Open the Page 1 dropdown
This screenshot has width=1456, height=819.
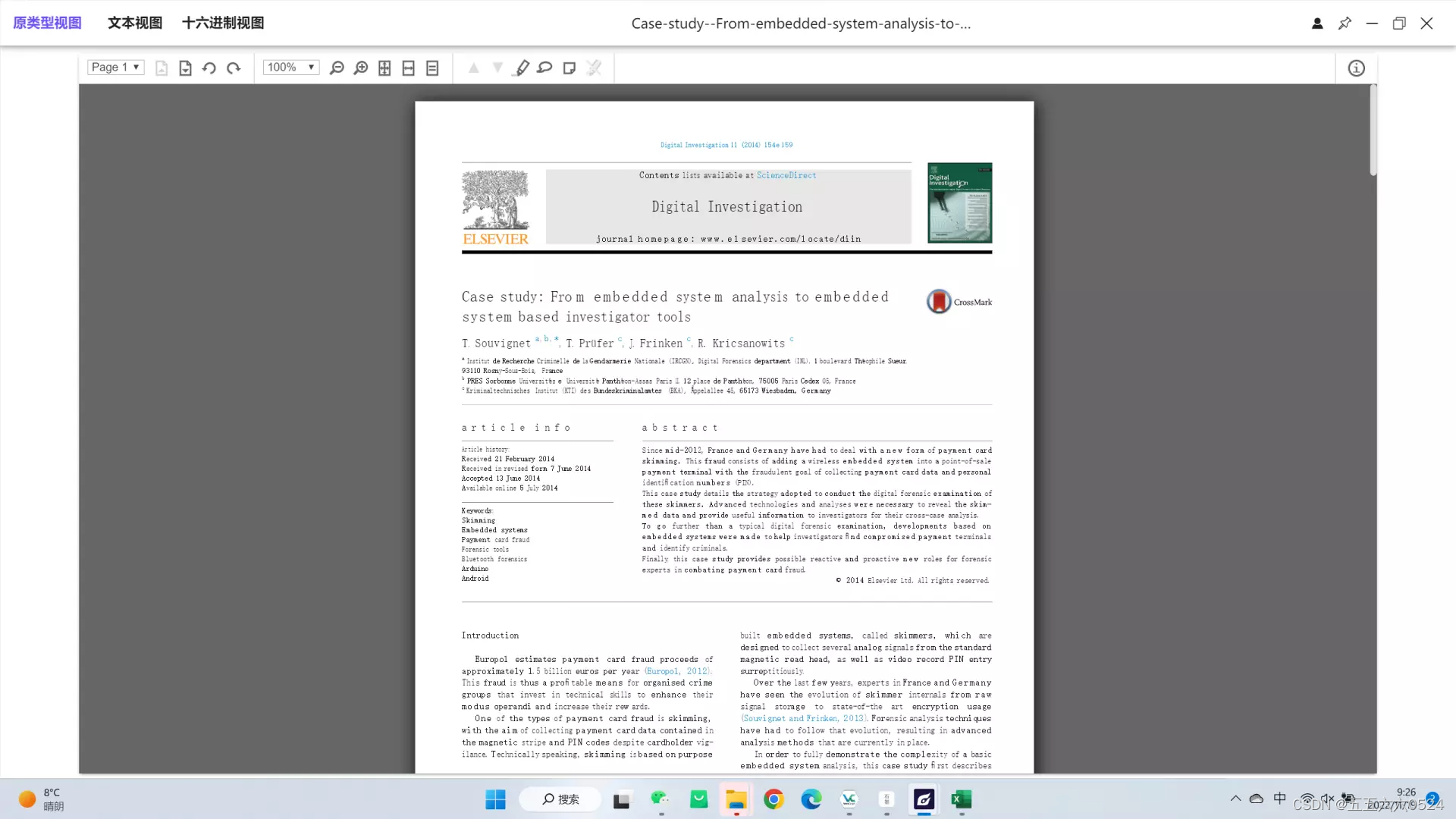tap(115, 67)
